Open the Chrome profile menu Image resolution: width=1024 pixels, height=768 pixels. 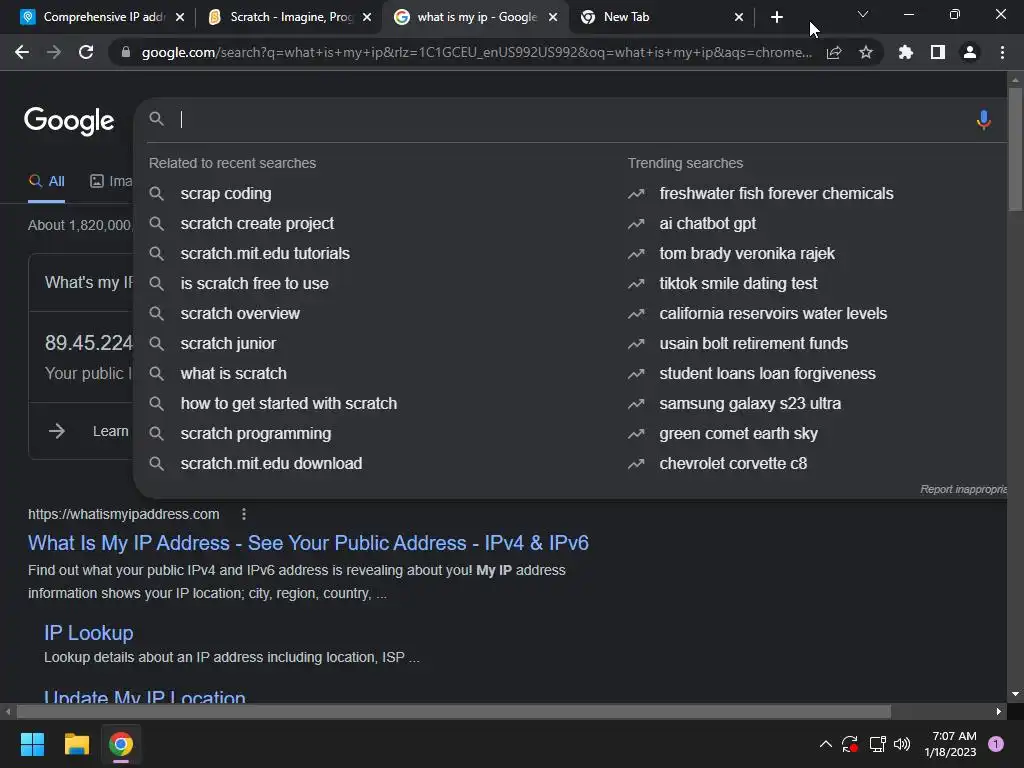click(x=970, y=52)
